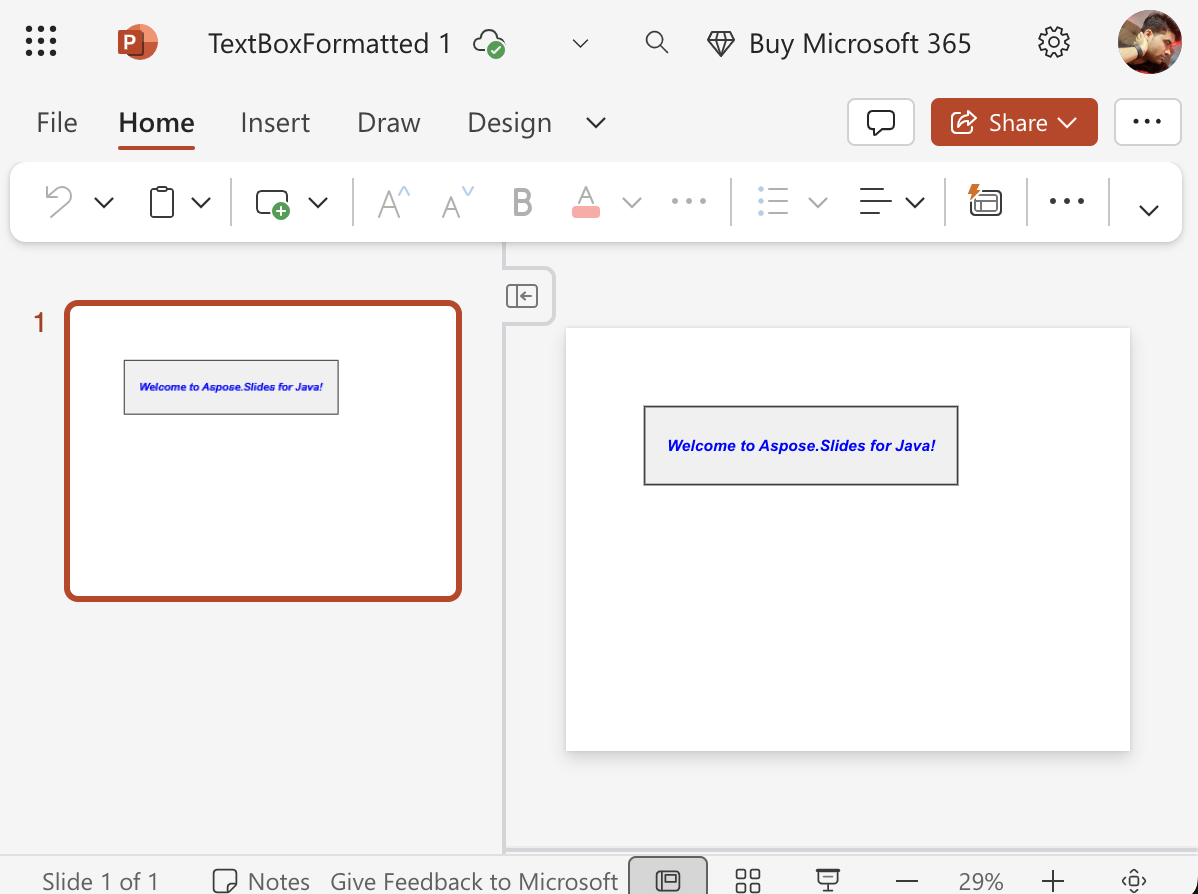Open the Designer icon in the toolbar
Viewport: 1198px width, 894px height.
[985, 201]
